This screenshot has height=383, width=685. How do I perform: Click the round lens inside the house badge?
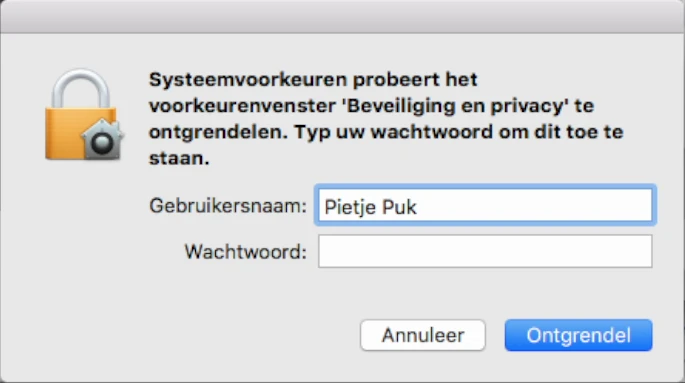[102, 144]
